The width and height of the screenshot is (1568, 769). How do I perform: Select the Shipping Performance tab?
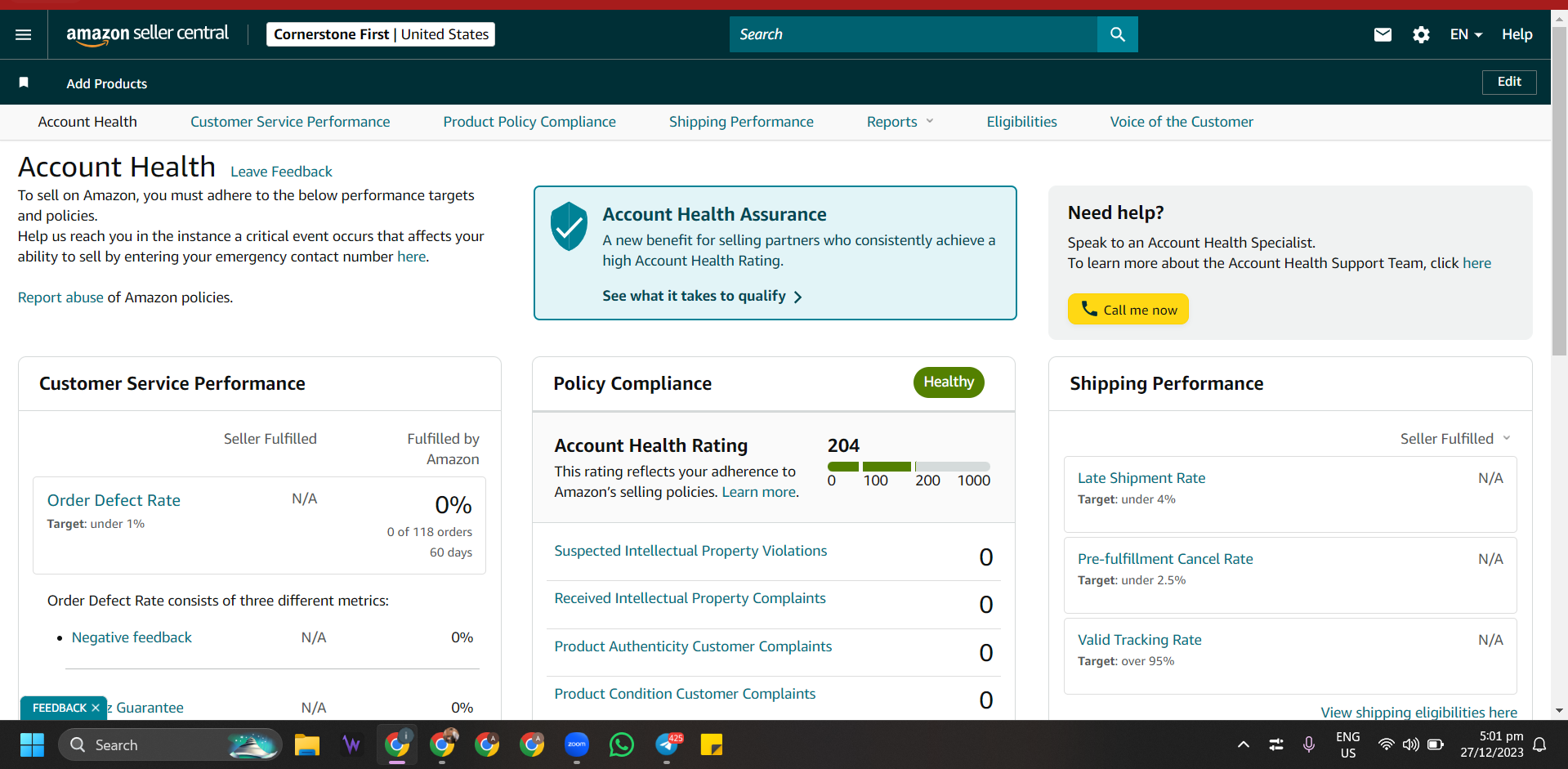click(x=741, y=122)
